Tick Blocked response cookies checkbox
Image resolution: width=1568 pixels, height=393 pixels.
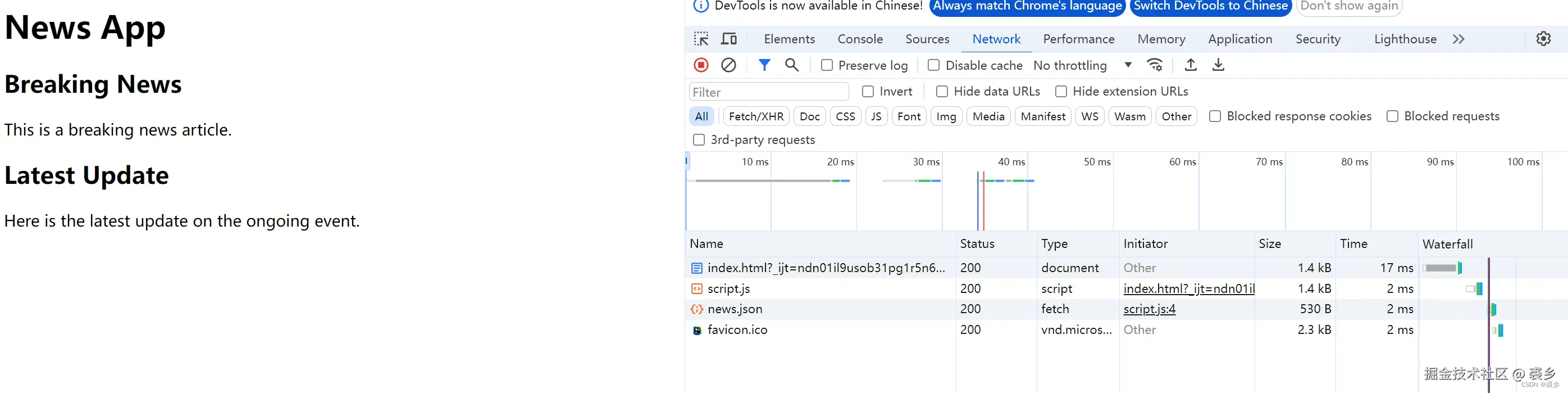click(x=1215, y=116)
